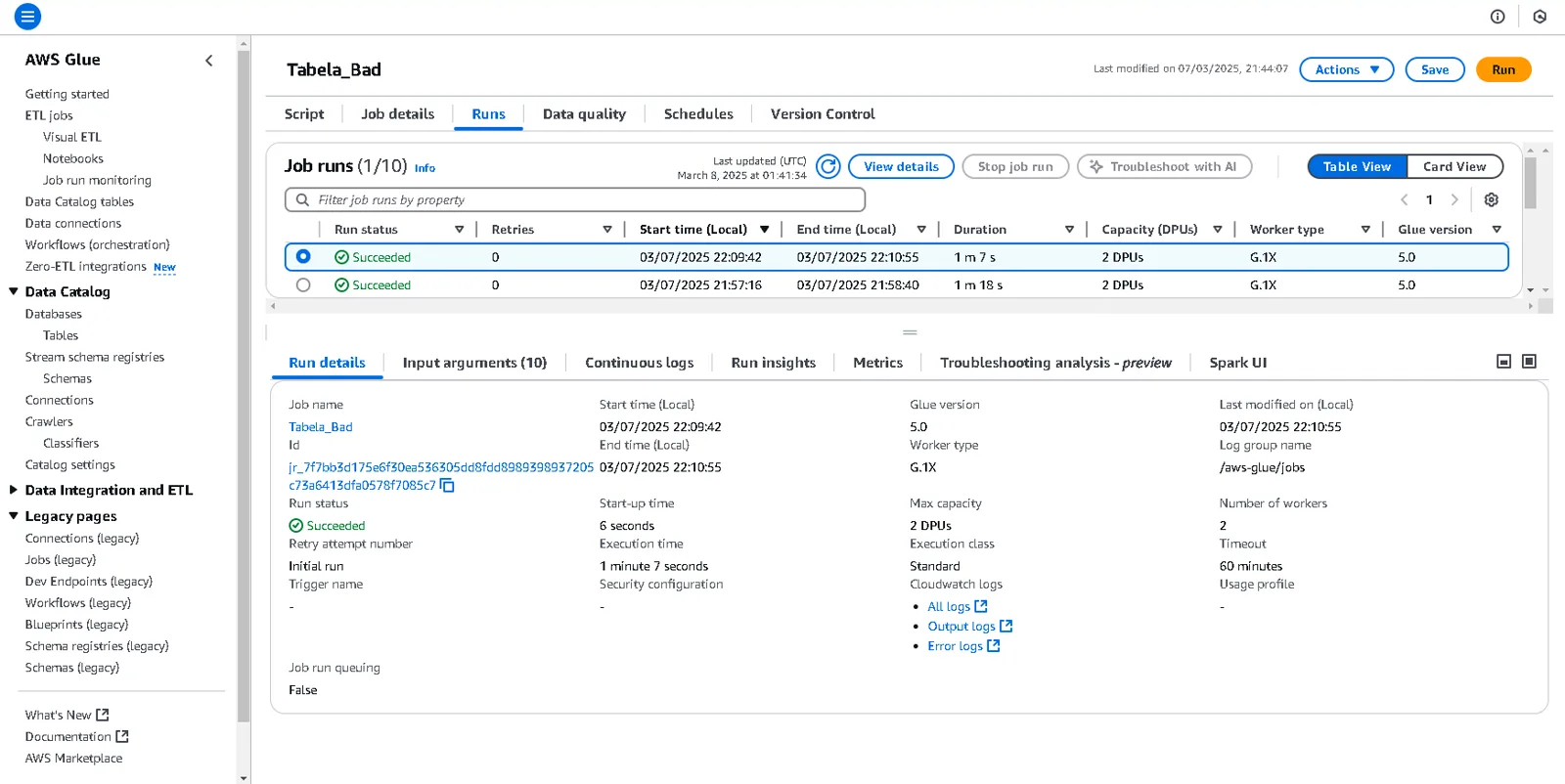
Task: Click the info icon in top bar
Action: (1498, 17)
